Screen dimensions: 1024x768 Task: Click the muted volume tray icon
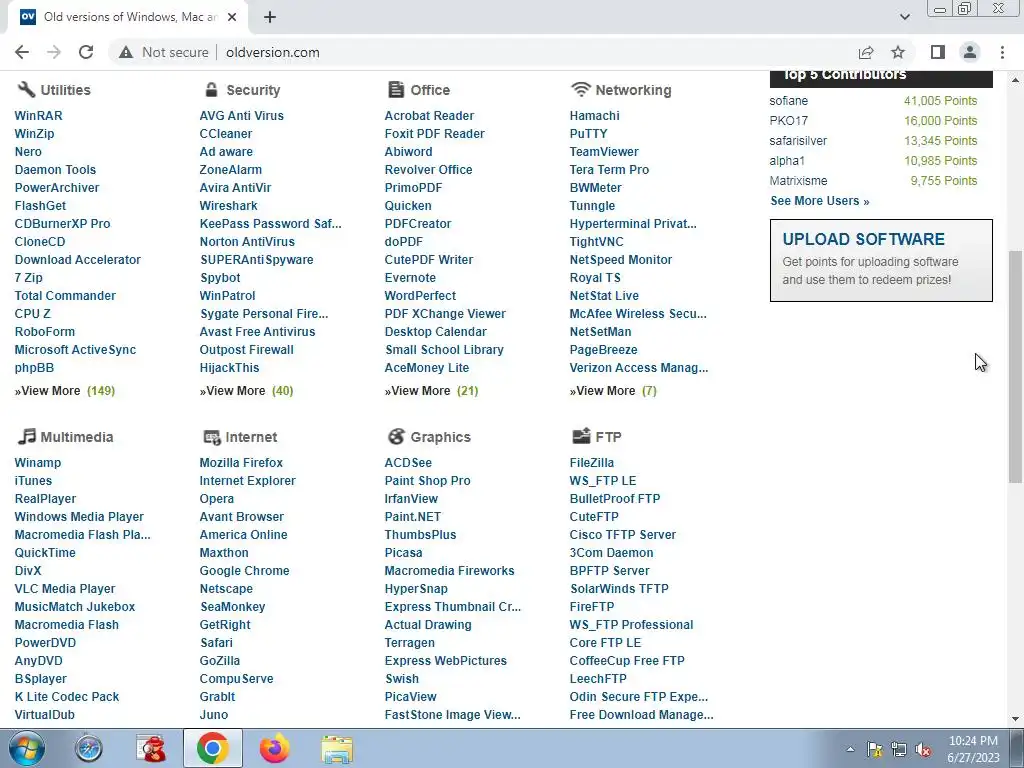923,750
